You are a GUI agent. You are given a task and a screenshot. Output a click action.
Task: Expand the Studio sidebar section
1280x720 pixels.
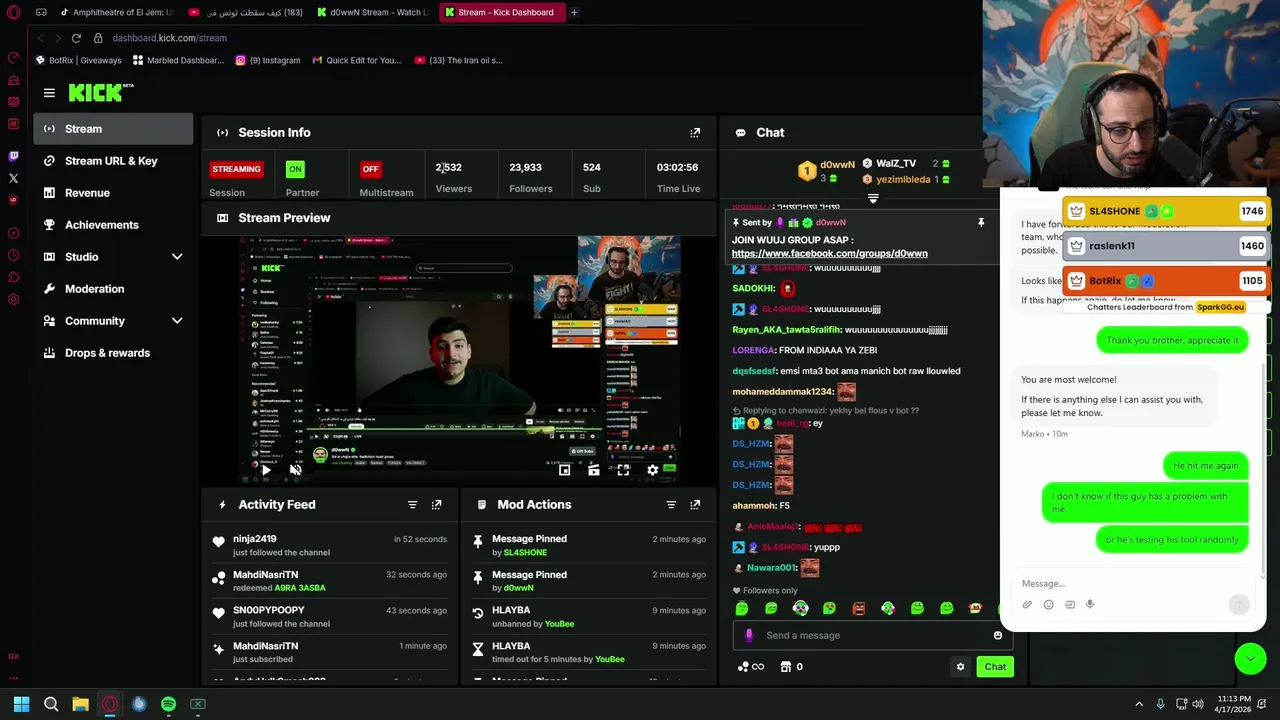click(x=177, y=257)
